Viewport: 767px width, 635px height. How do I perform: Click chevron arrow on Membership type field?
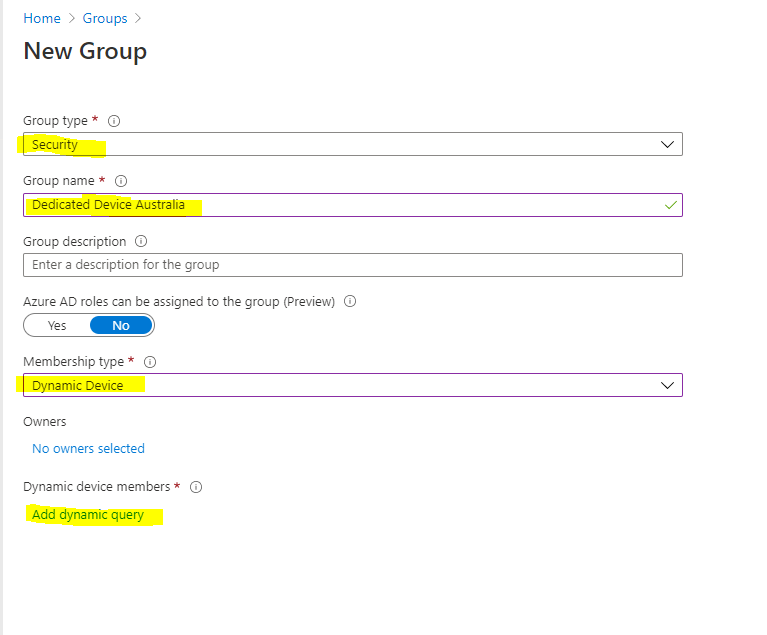click(x=668, y=385)
